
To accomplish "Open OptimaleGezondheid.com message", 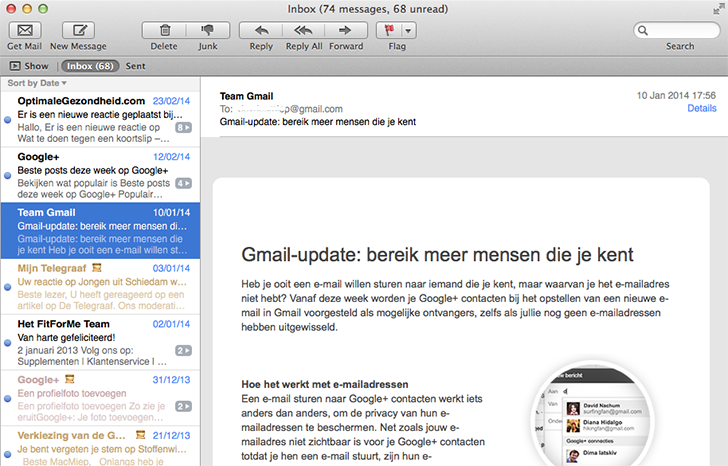I will click(x=100, y=119).
